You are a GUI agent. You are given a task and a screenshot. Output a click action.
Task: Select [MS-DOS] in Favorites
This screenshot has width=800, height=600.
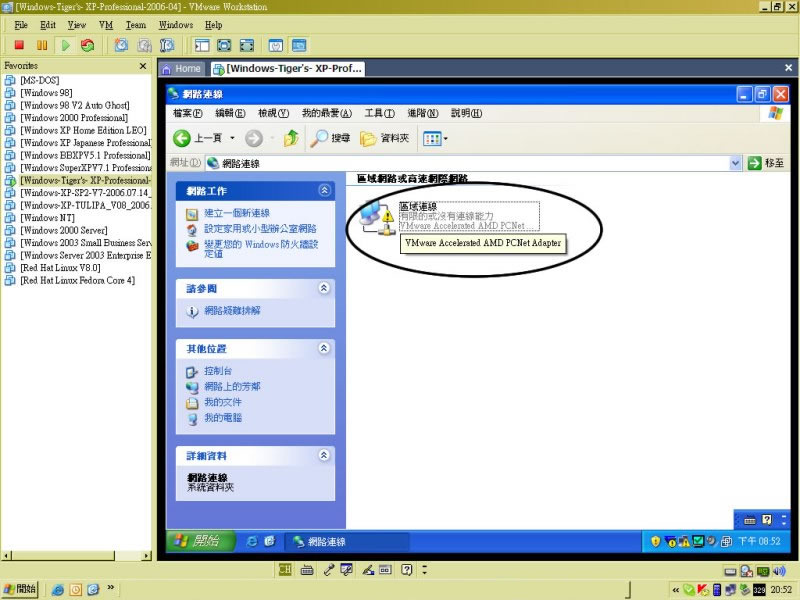[39, 80]
